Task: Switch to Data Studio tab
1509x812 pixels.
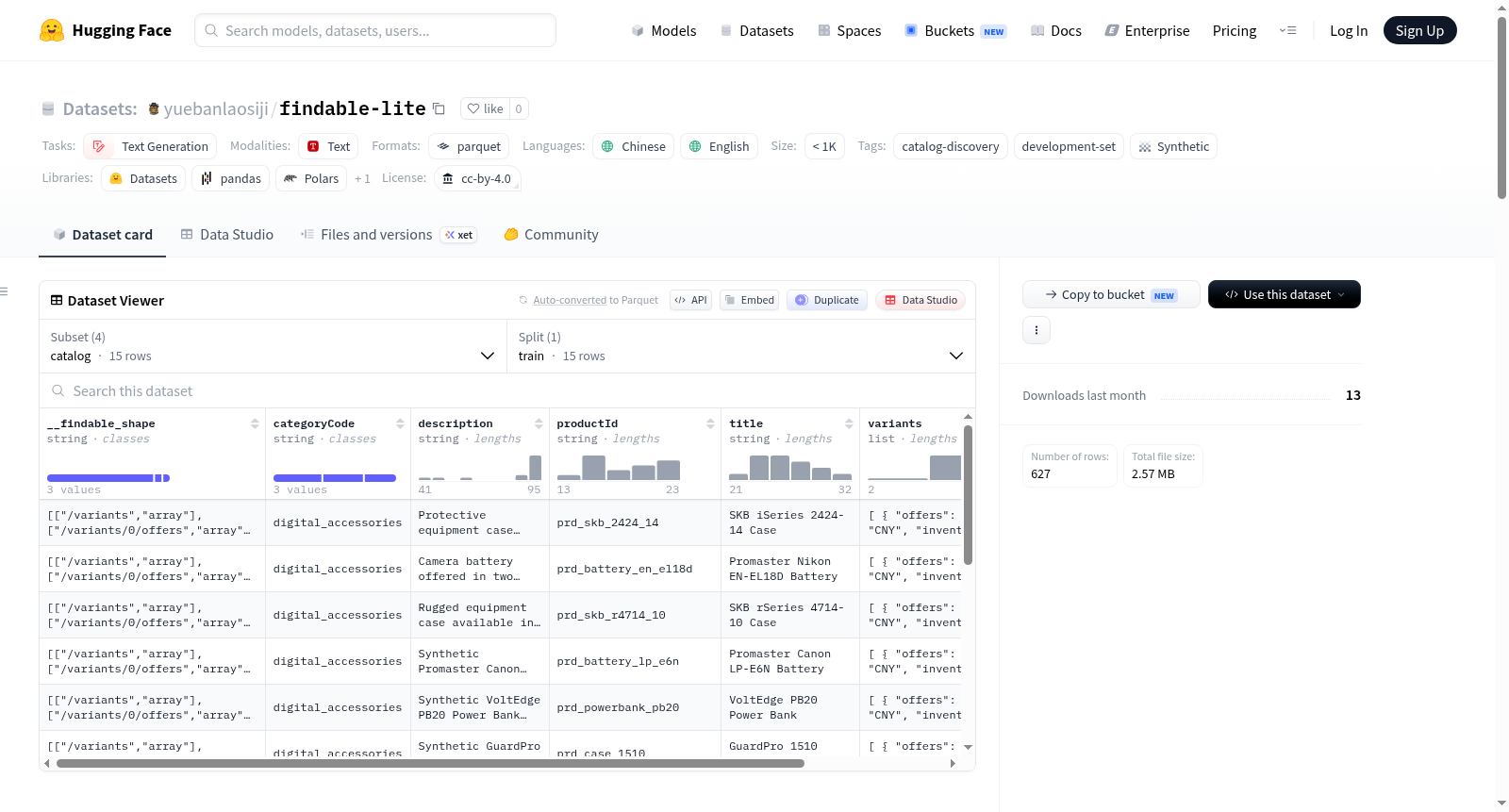Action: tap(227, 235)
